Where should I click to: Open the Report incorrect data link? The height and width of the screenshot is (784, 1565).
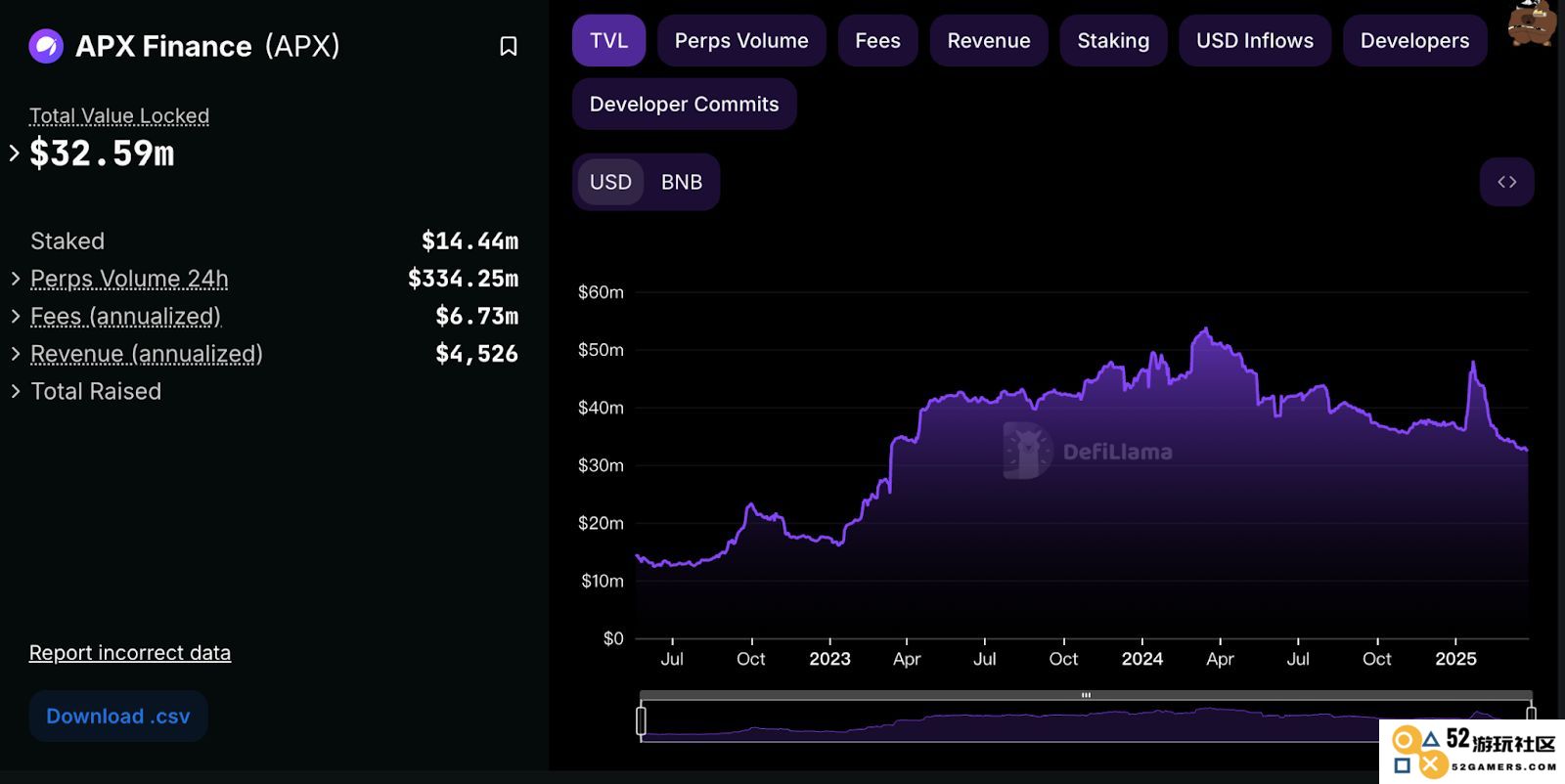pyautogui.click(x=130, y=653)
